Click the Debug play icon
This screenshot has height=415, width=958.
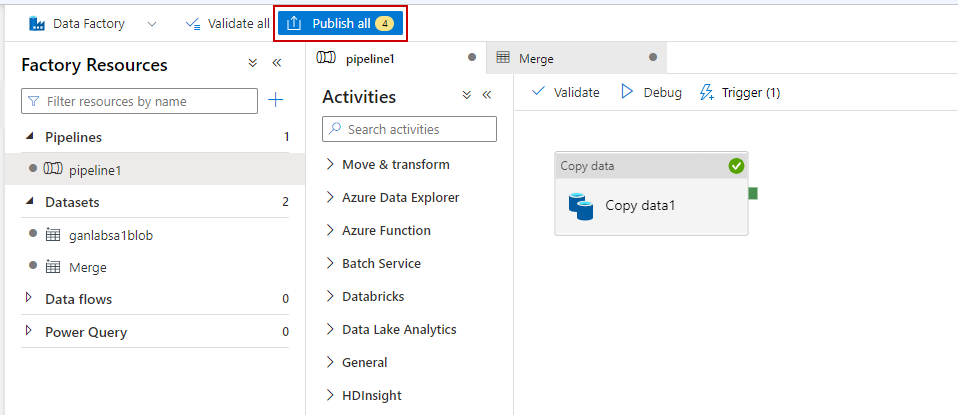pos(628,92)
